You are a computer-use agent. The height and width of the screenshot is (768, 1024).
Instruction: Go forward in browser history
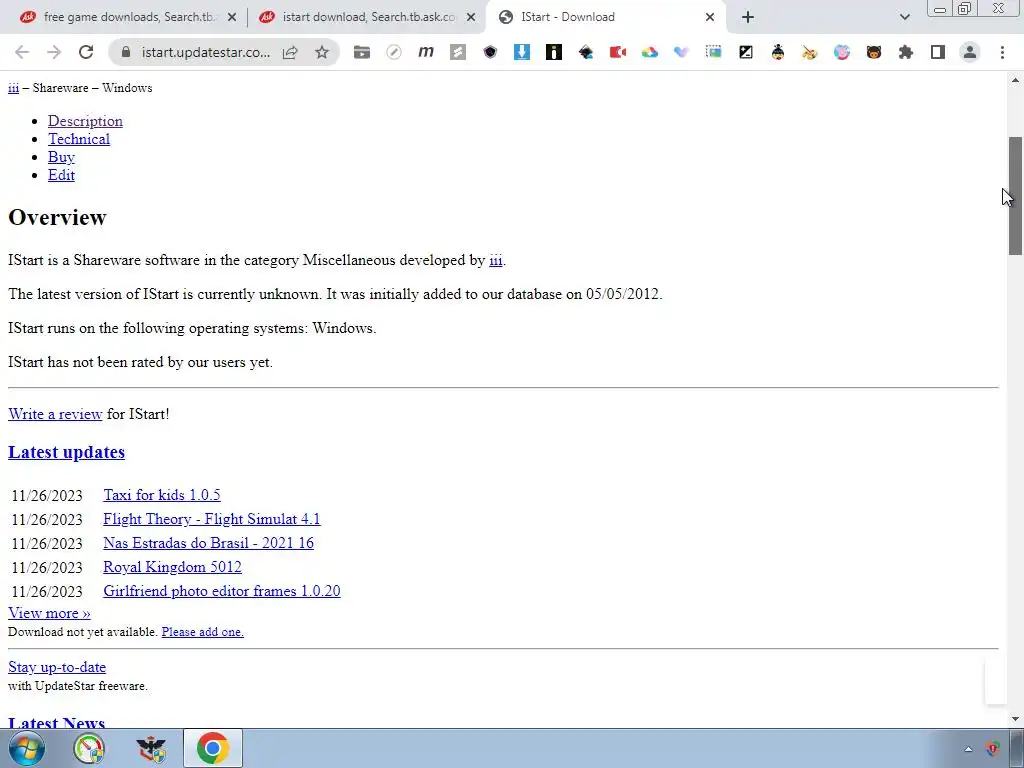tap(54, 52)
